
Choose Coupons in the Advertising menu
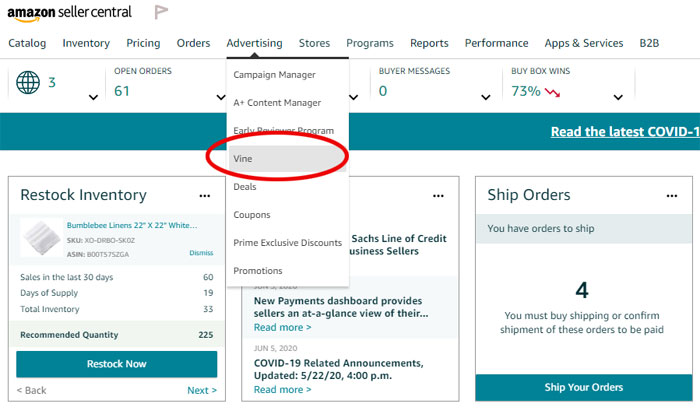point(288,215)
